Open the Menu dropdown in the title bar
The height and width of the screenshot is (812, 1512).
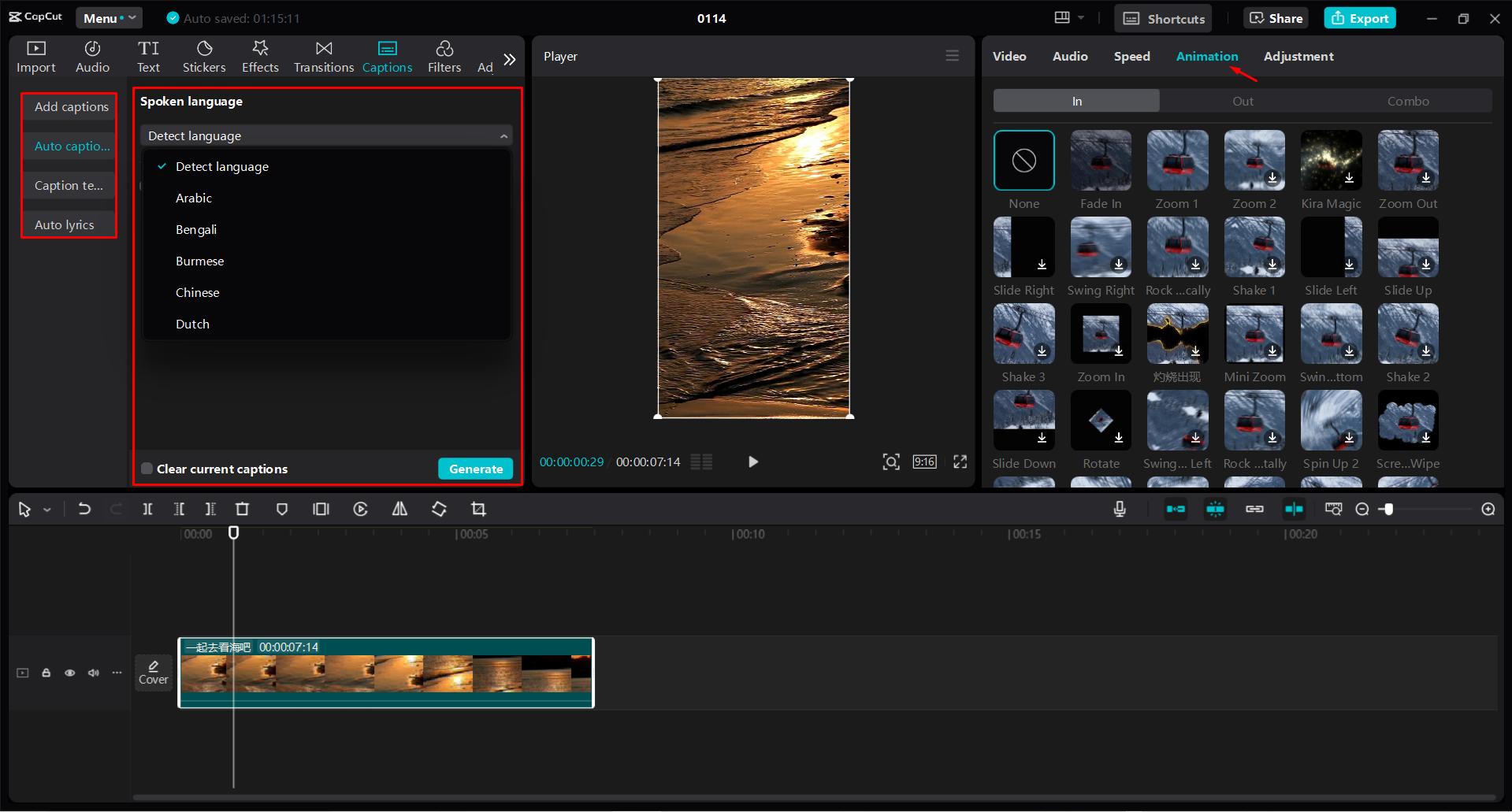coord(108,17)
